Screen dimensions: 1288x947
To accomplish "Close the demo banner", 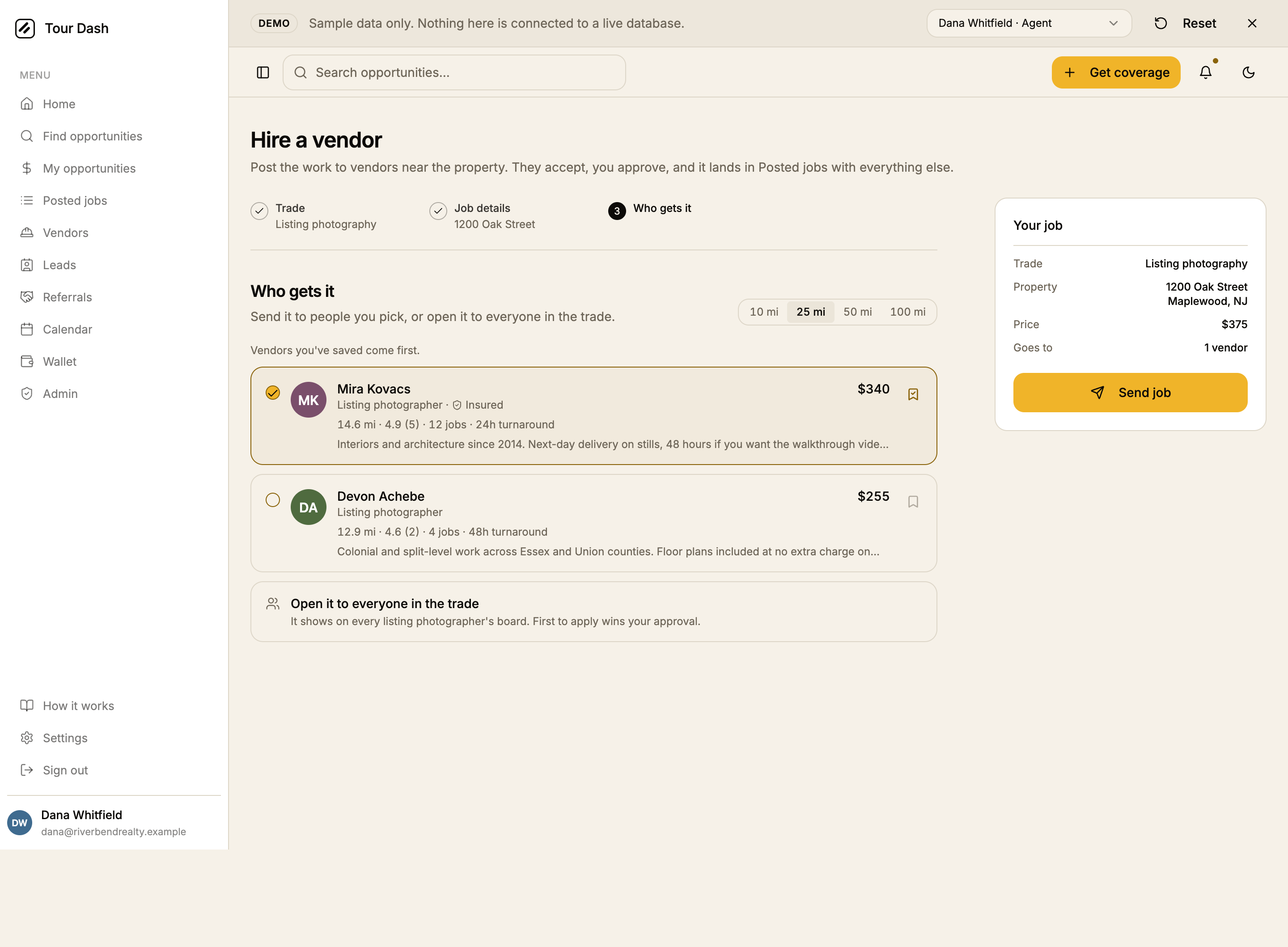I will [1253, 24].
